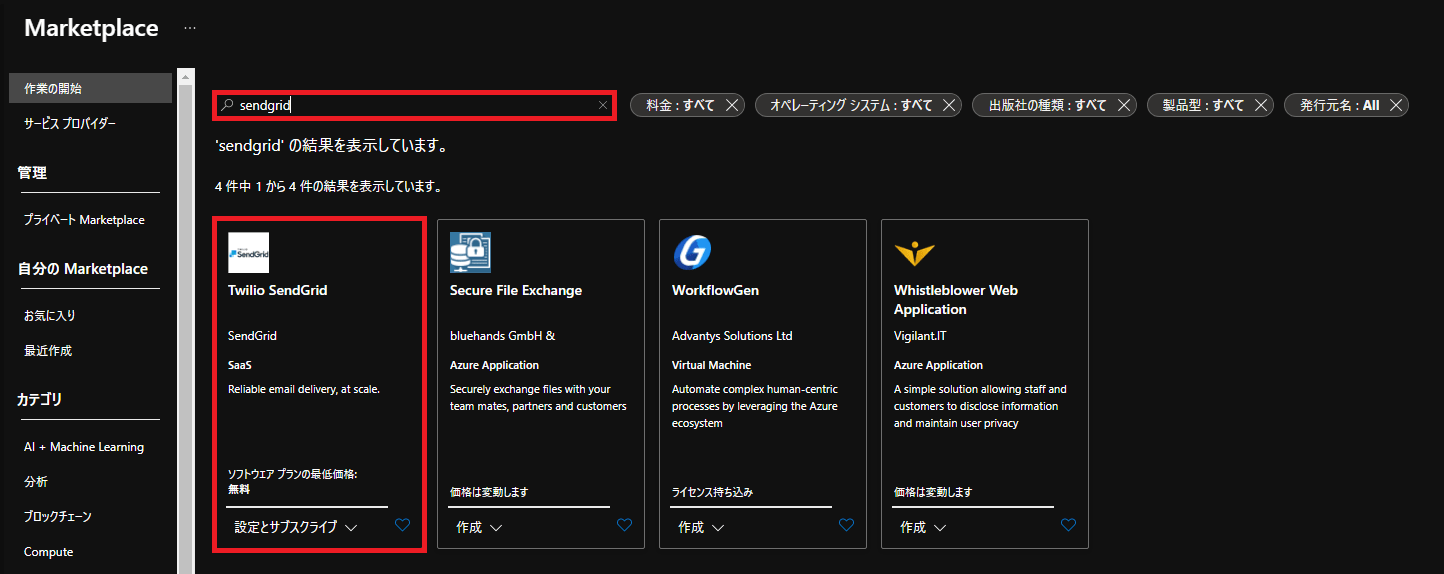Image resolution: width=1444 pixels, height=574 pixels.
Task: Click the Advantys Solutions Ltd publisher name
Action: (x=732, y=336)
